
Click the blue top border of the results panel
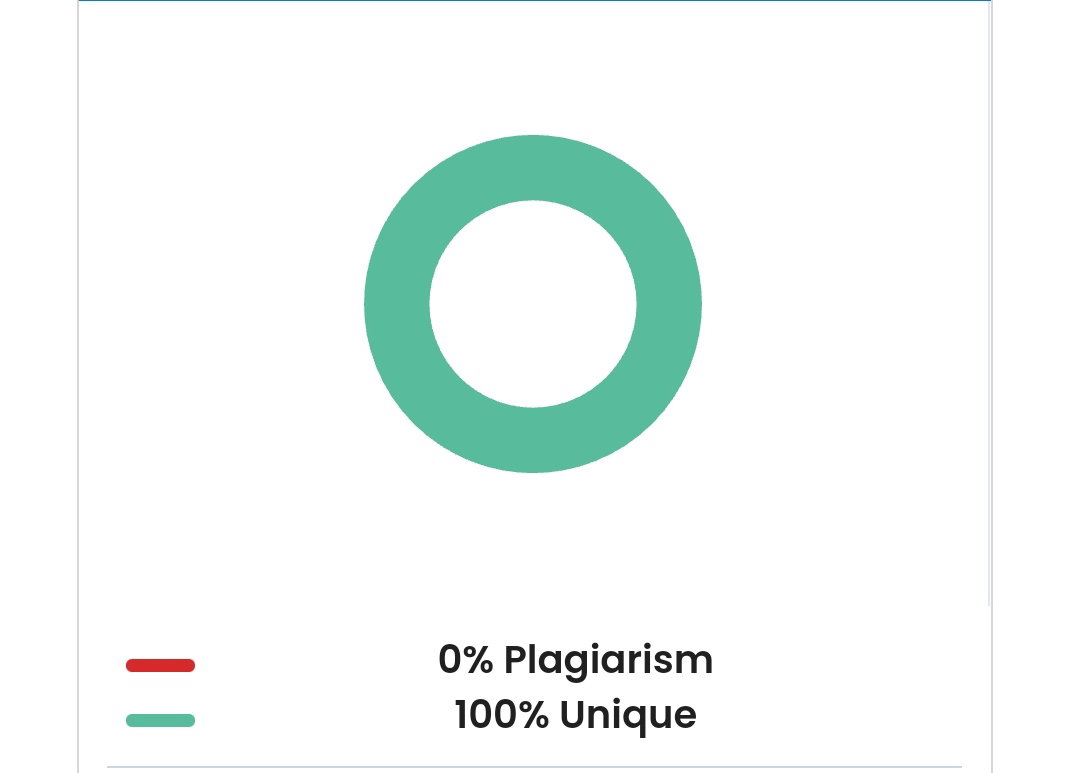pos(534,1)
